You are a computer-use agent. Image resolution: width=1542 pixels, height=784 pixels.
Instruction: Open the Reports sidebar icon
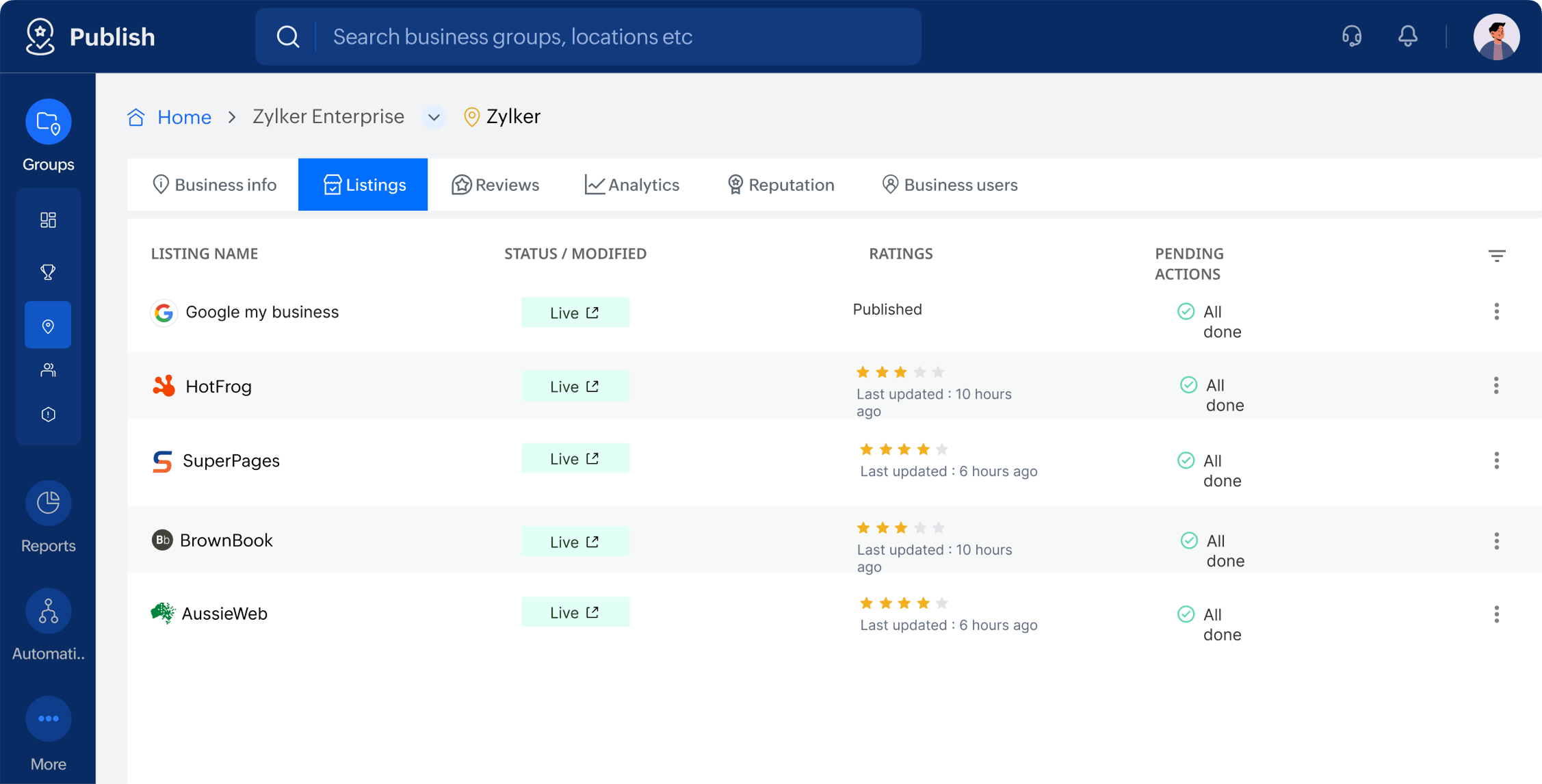click(48, 503)
